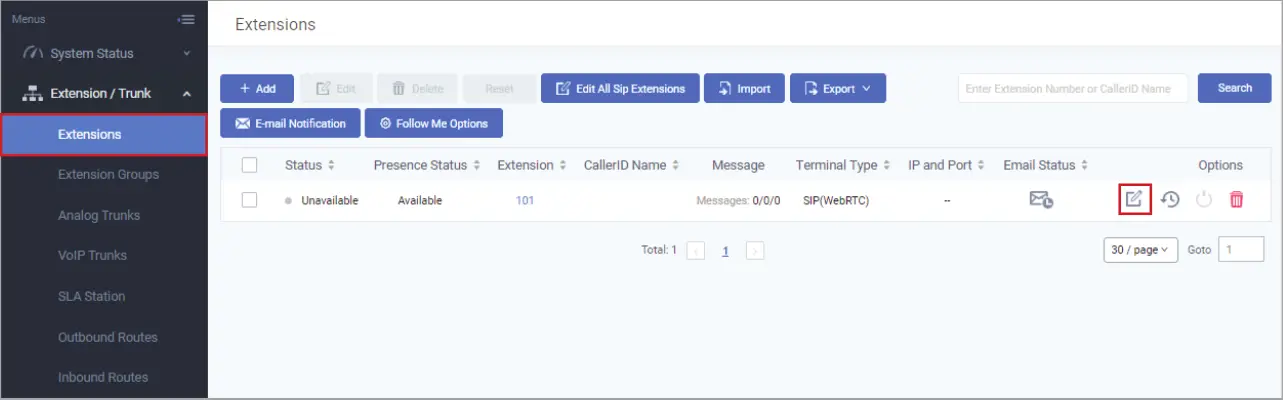Check the box for extension 101

(250, 200)
